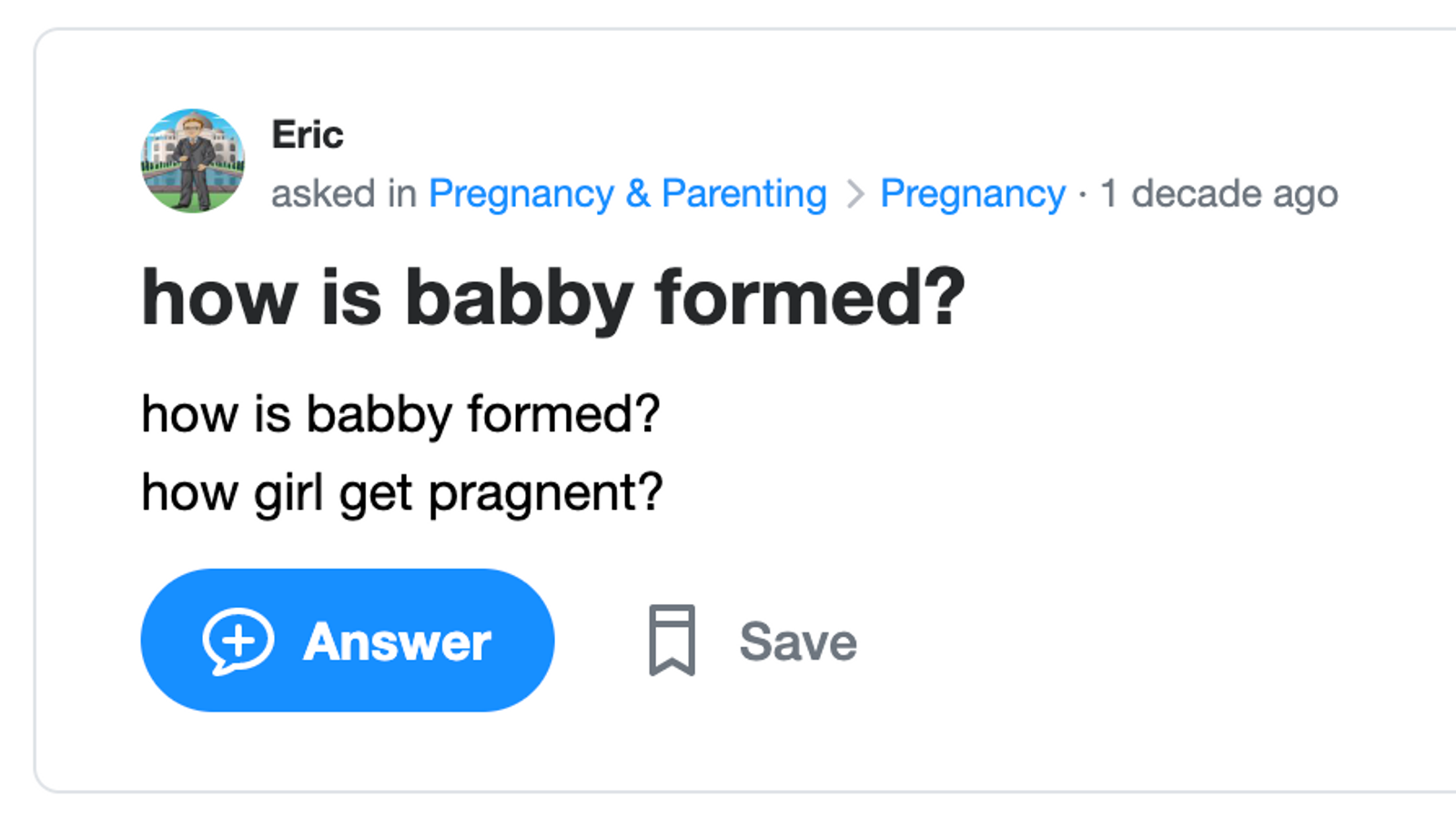Click the dot separator before "1 decade ago"
This screenshot has height=819, width=1456.
point(1082,195)
